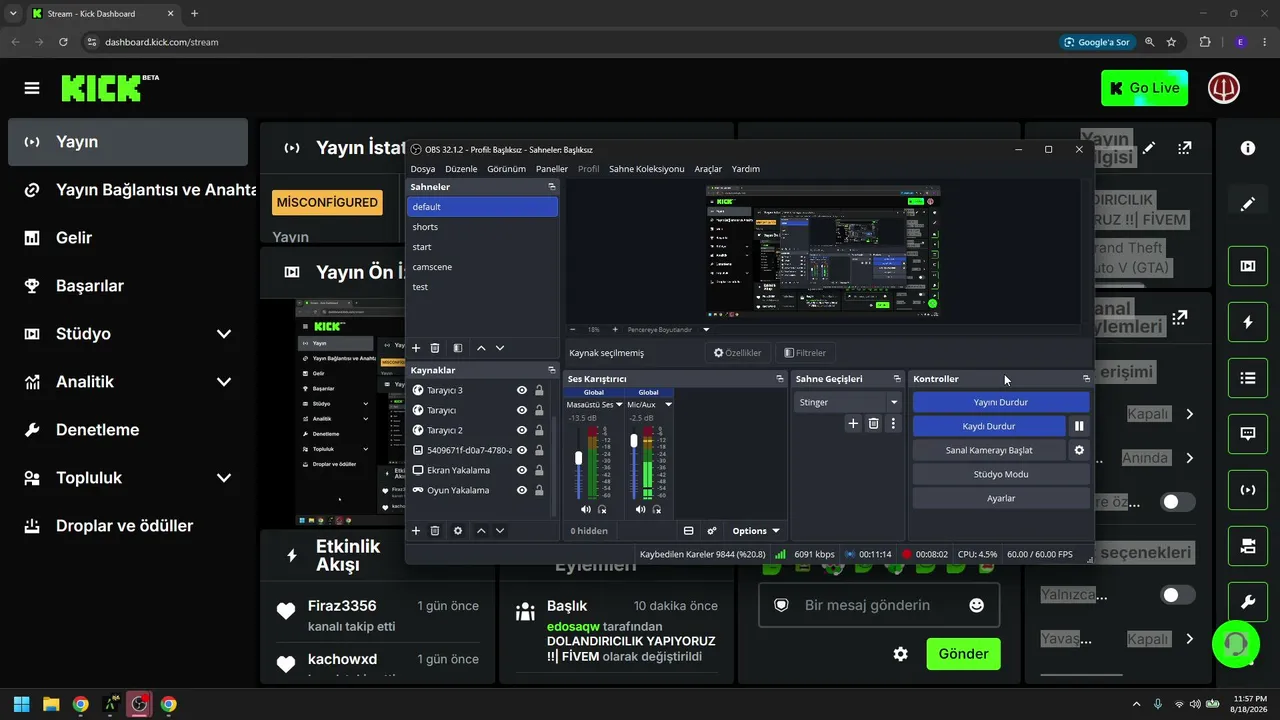Add a new scene in OBS Sahneler panel

point(416,348)
